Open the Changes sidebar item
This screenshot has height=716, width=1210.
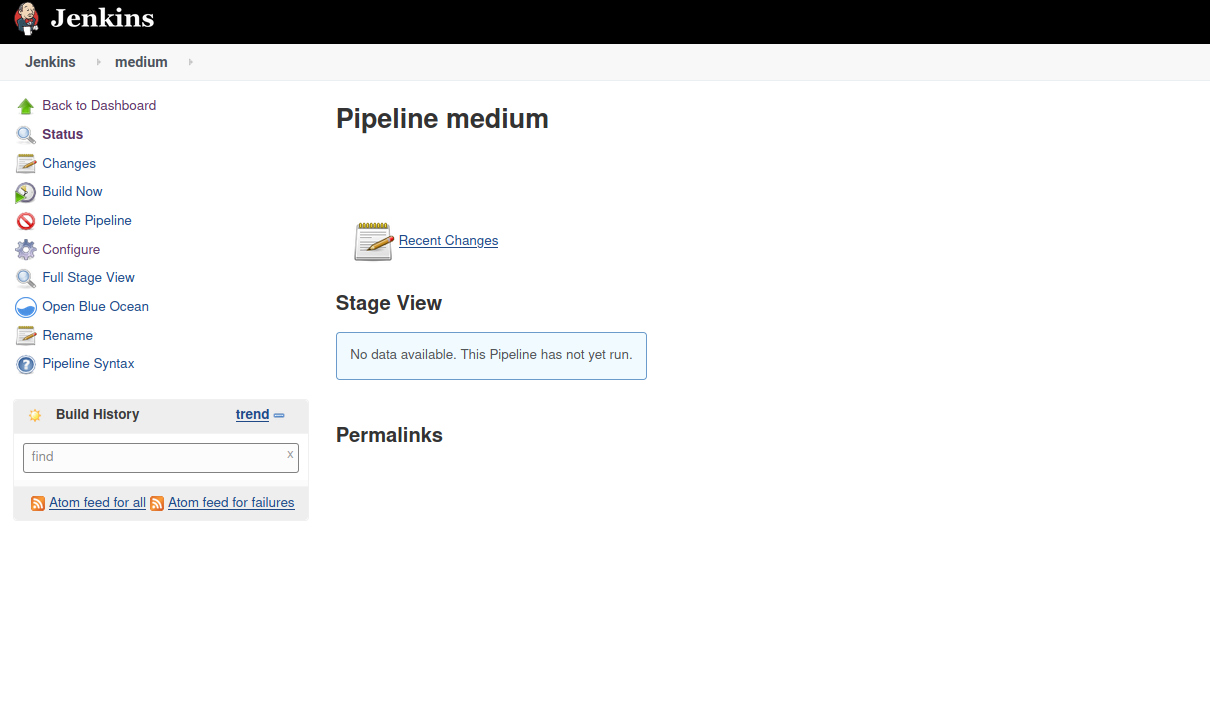tap(69, 163)
